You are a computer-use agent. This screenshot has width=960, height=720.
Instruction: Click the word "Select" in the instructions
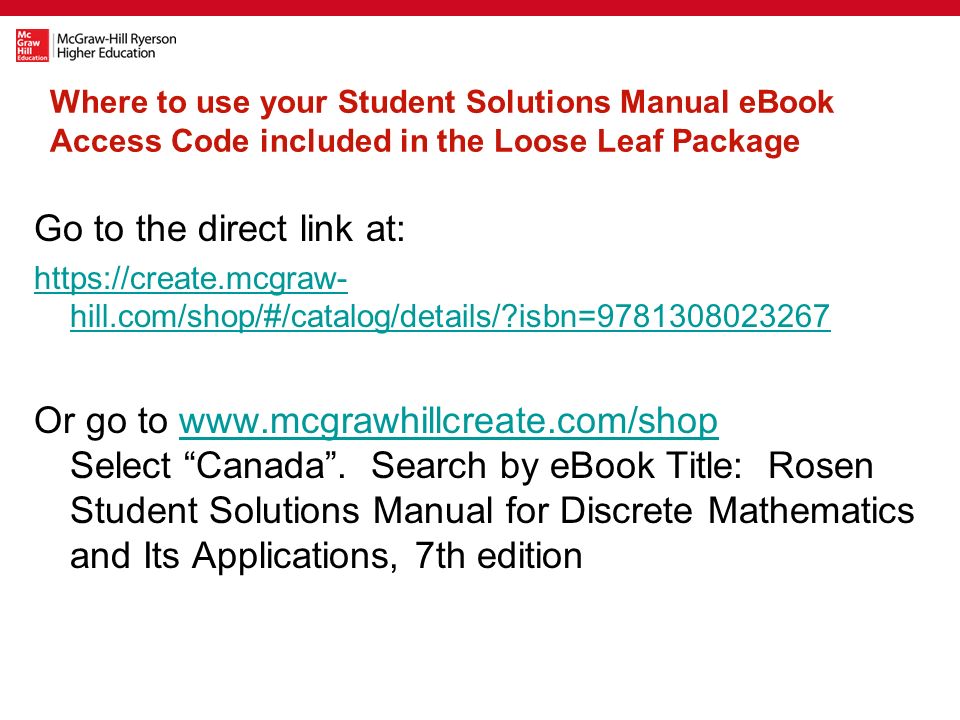point(121,466)
